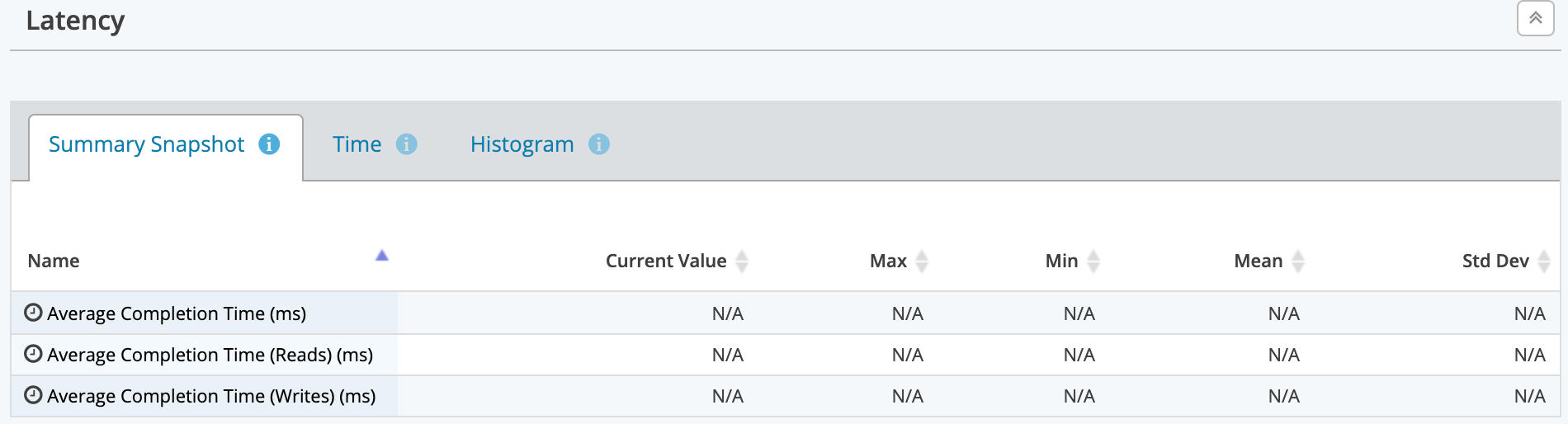The width and height of the screenshot is (1568, 424).
Task: Open the Histogram tab info icon
Action: pos(598,144)
